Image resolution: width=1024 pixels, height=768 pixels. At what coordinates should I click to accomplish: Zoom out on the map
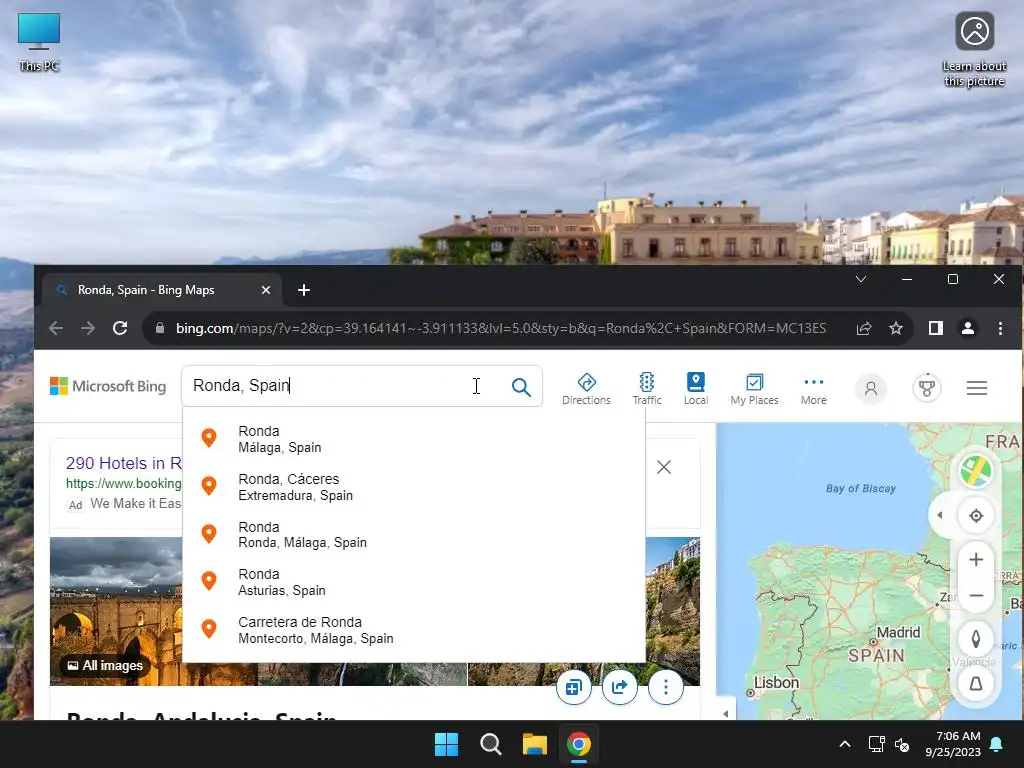976,596
